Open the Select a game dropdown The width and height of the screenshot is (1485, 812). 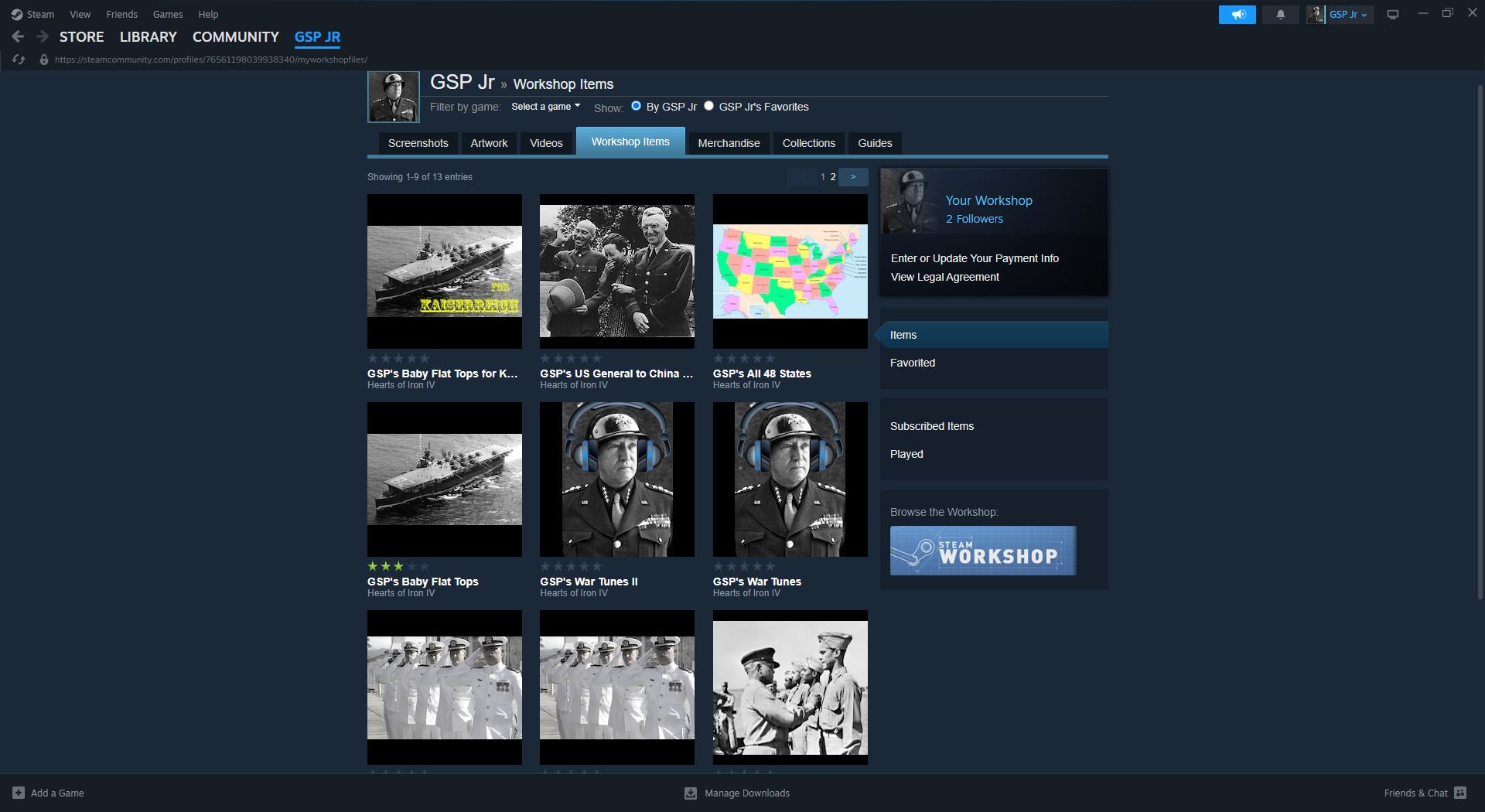[x=545, y=107]
